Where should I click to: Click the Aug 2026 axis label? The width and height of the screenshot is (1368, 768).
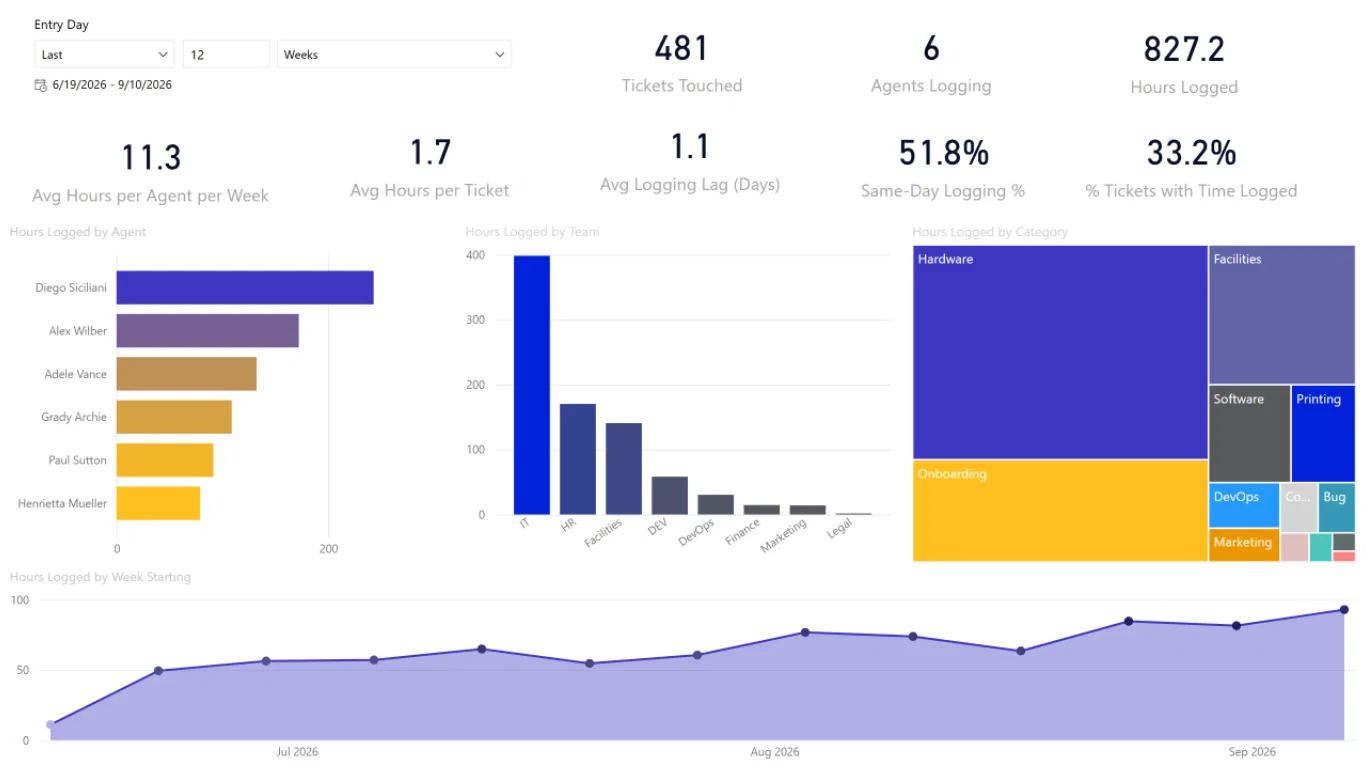point(774,752)
